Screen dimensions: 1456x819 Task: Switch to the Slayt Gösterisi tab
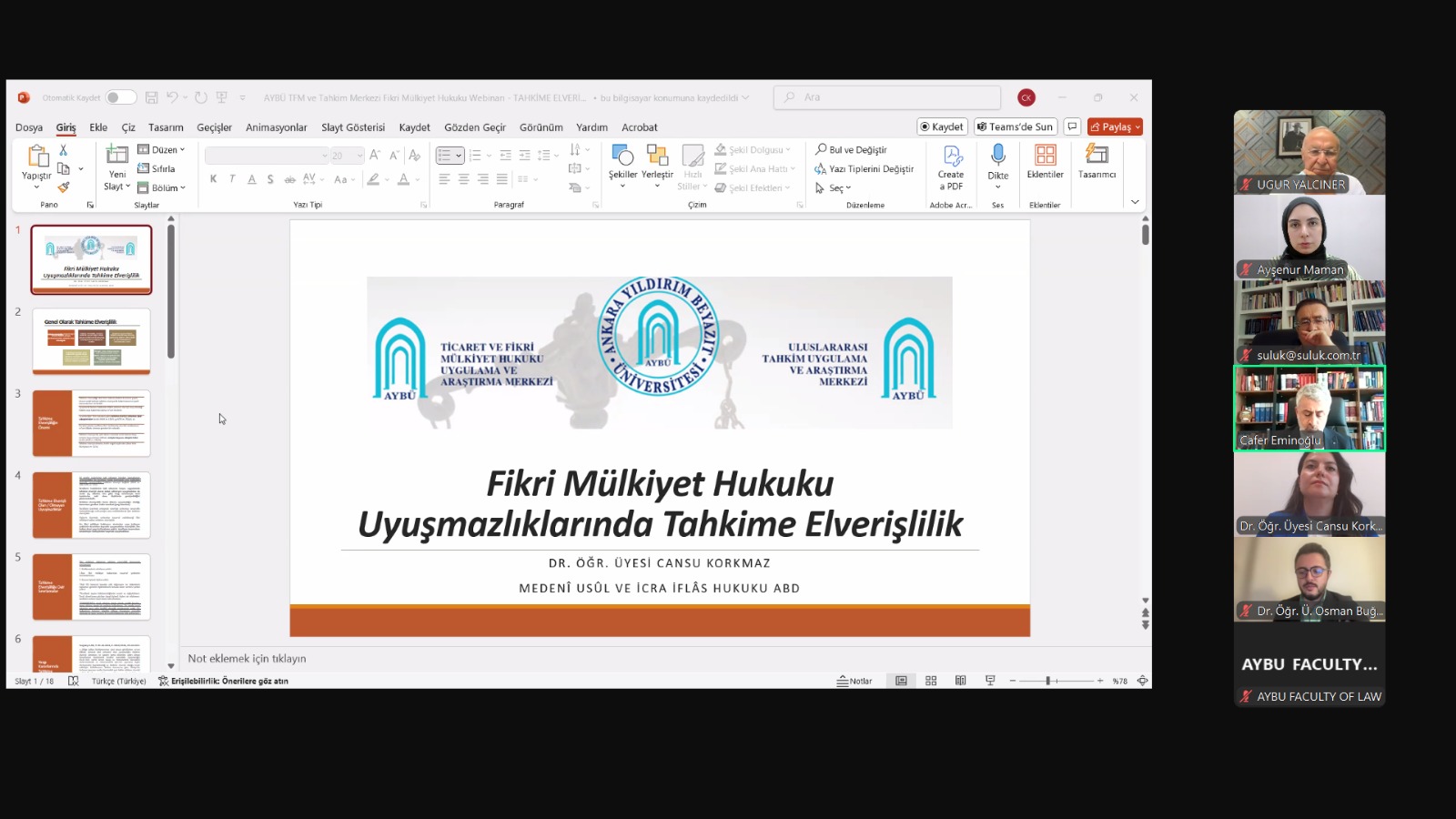tap(353, 127)
